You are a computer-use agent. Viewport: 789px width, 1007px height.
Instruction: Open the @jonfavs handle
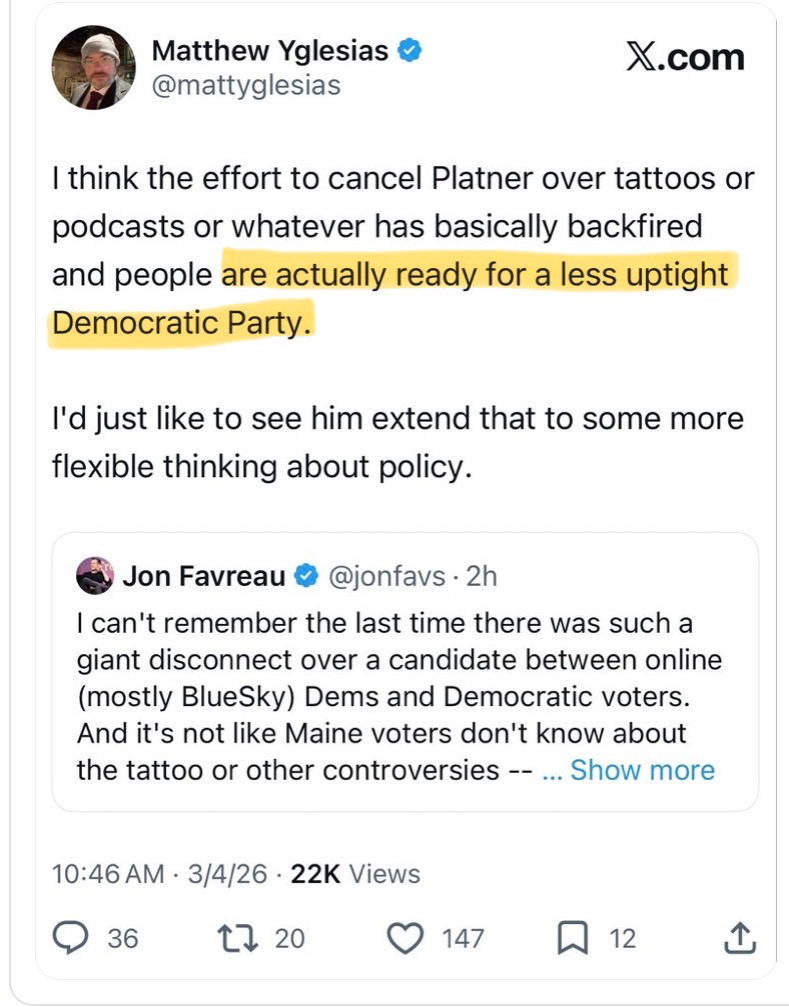click(x=383, y=576)
